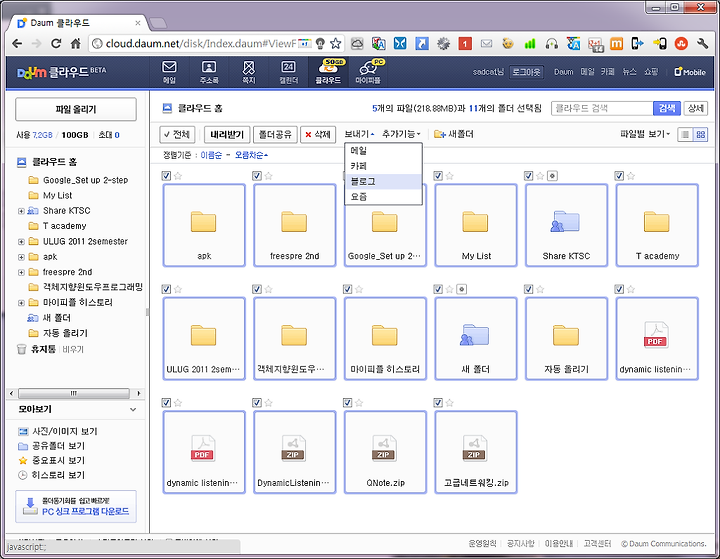Screen dimensions: 720x559
Task: Click the browser home icon
Action: [x=76, y=44]
